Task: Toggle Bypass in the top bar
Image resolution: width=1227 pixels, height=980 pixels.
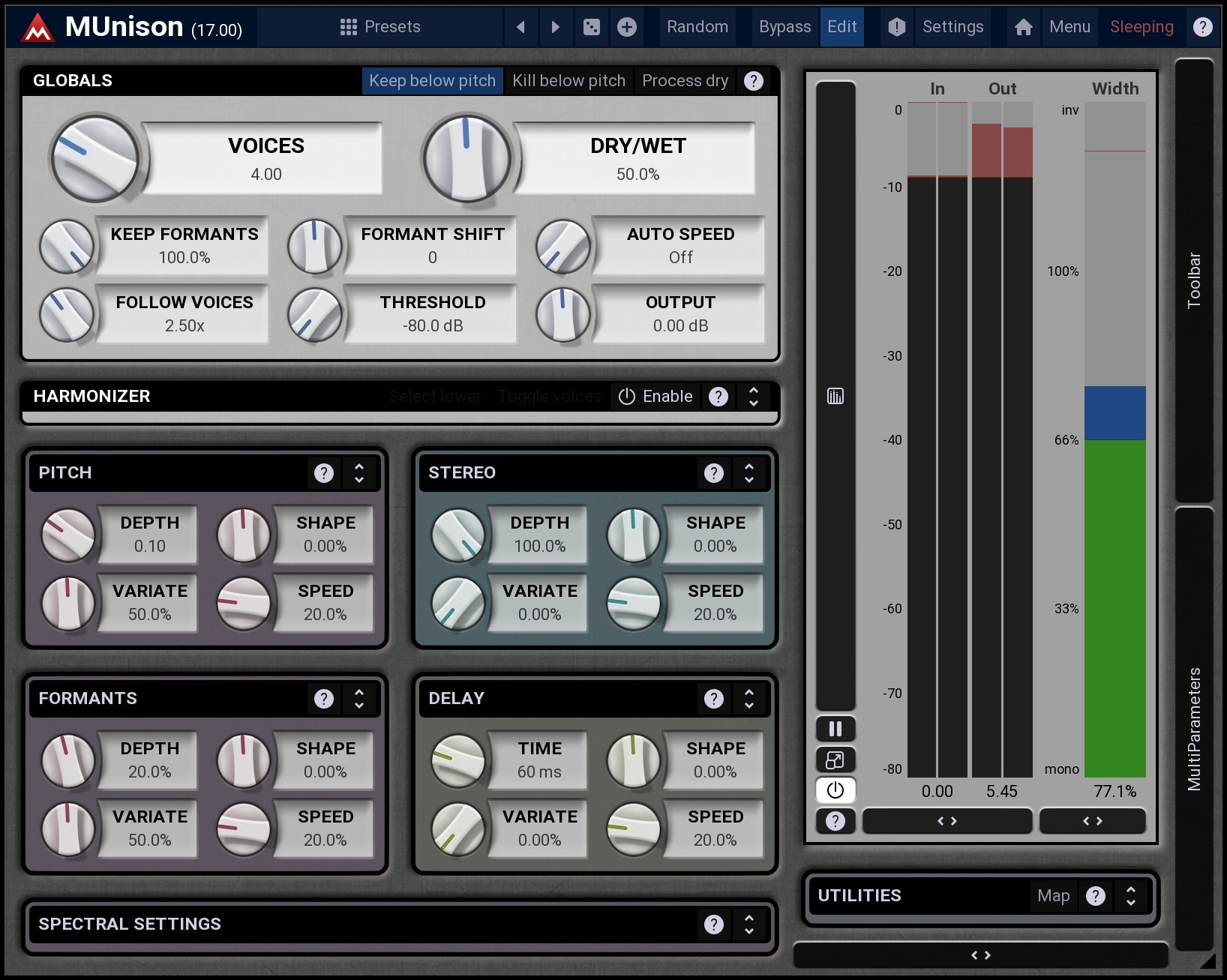Action: [784, 27]
